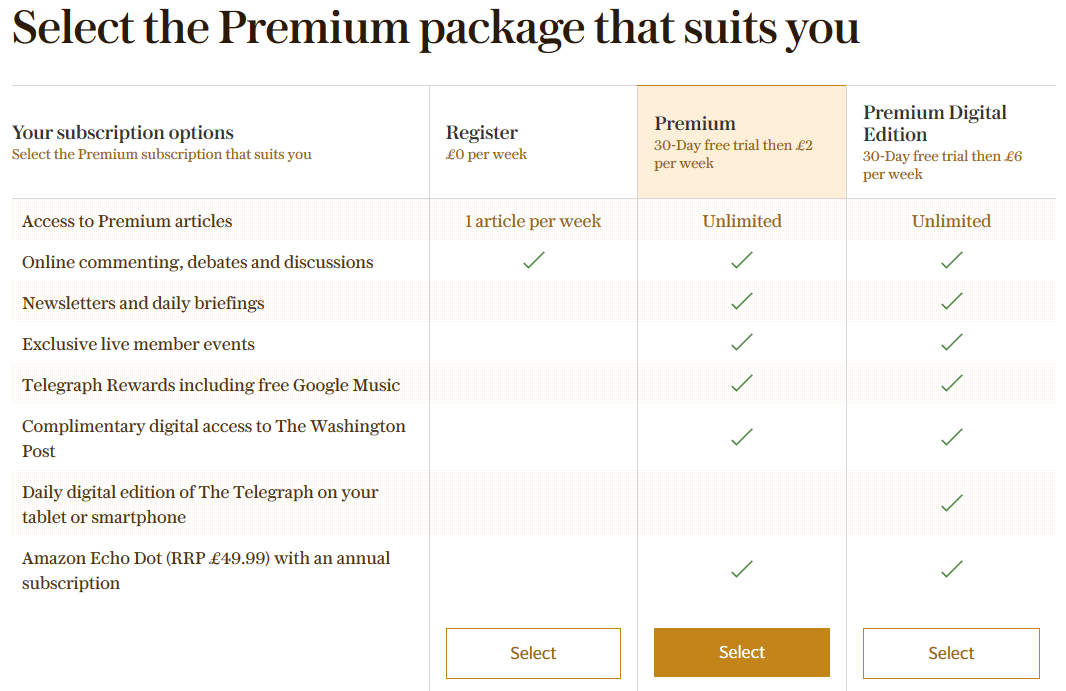Click Premium checkmark for Newsletters and daily briefings
Viewport: 1066px width, 691px height.
point(742,301)
